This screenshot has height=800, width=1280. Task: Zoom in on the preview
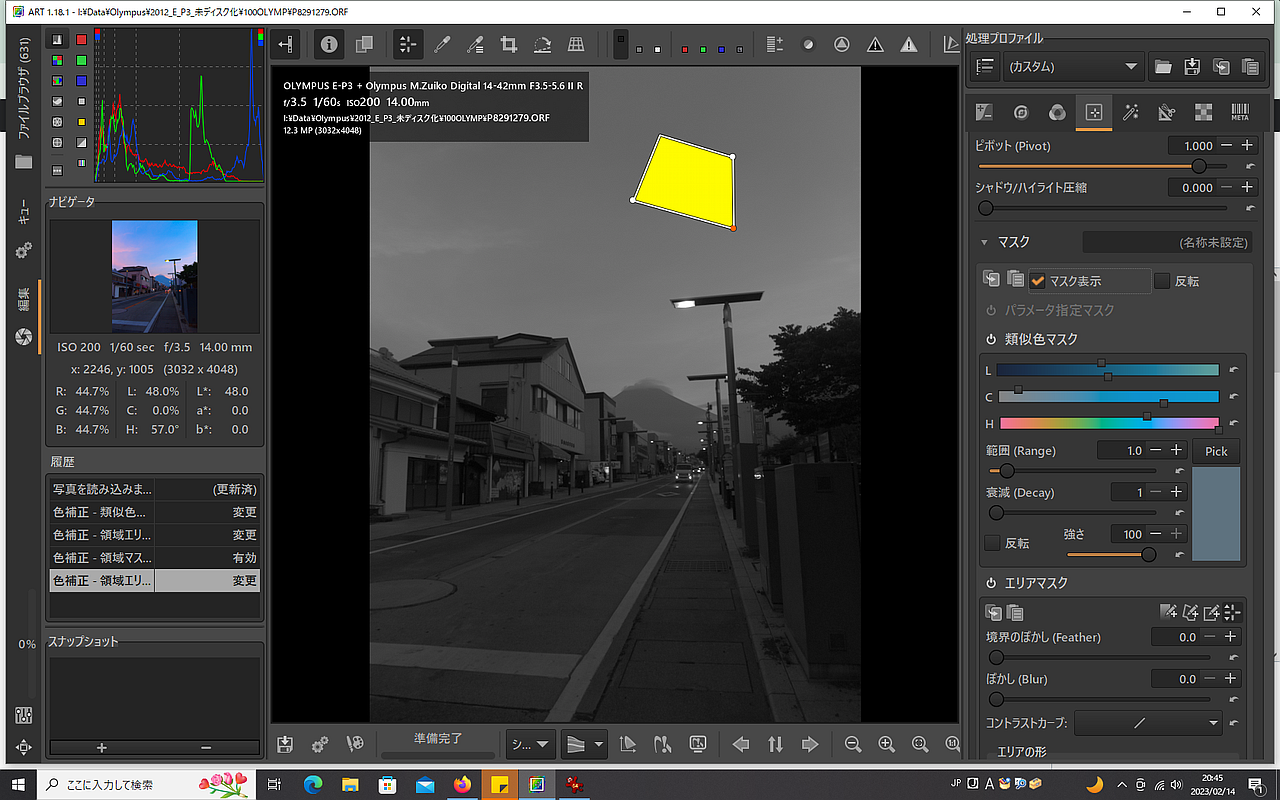click(886, 744)
